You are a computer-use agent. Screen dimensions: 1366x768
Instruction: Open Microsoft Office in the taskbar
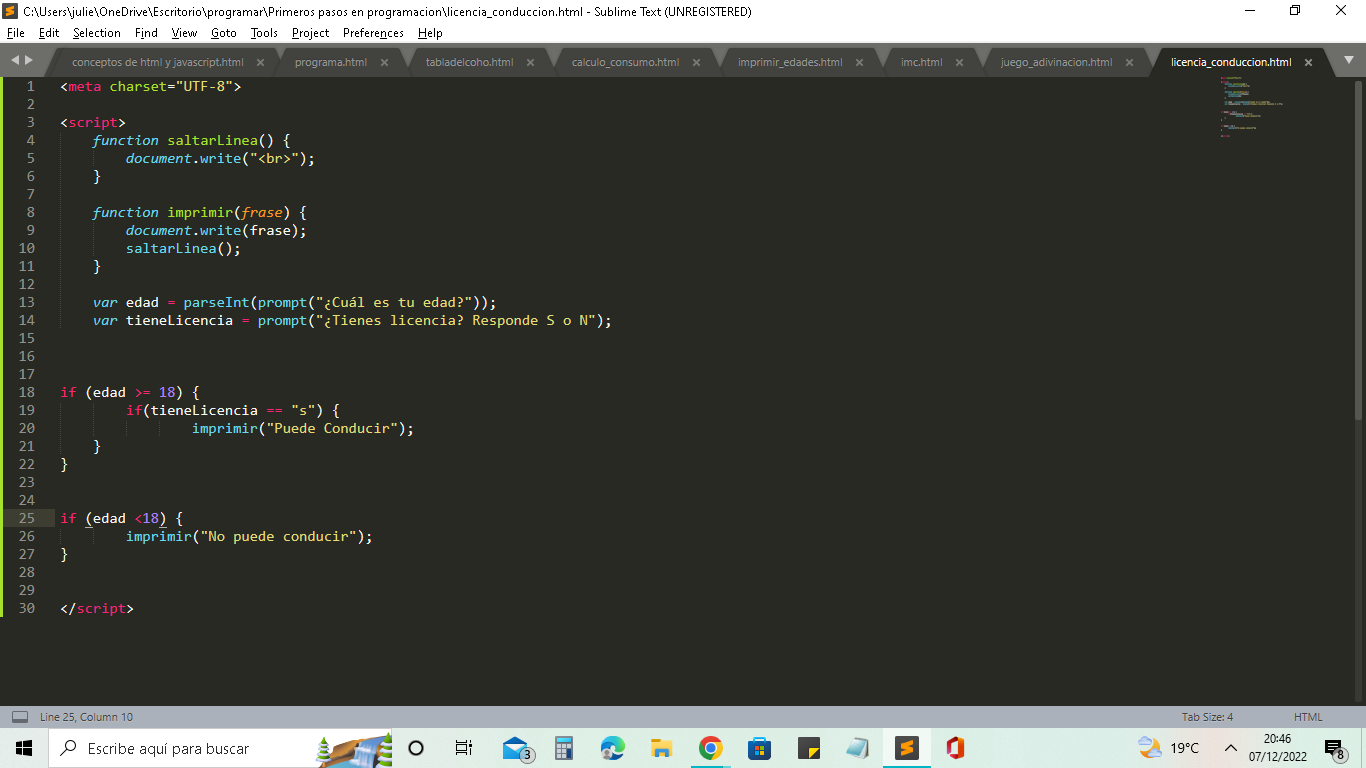click(x=955, y=748)
